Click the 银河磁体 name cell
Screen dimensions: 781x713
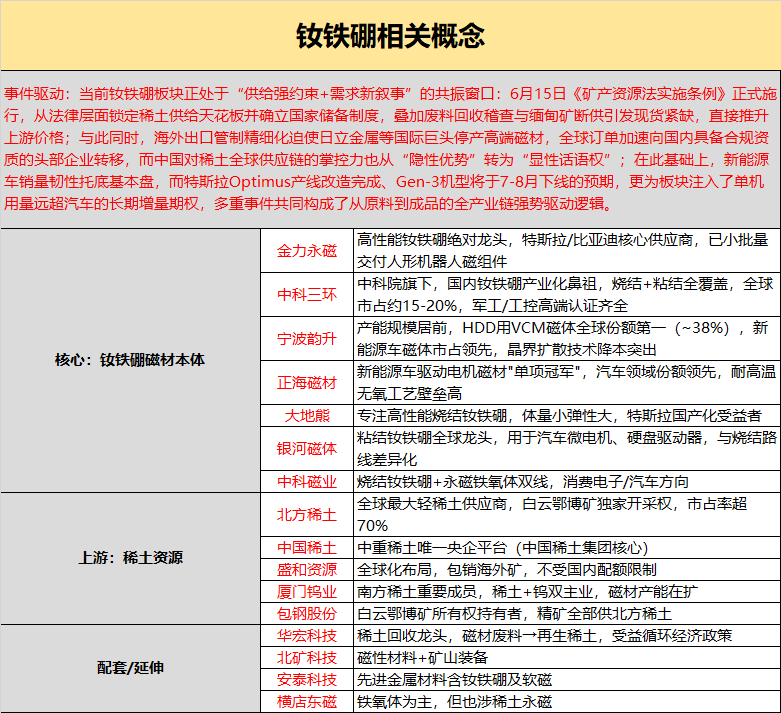(307, 448)
